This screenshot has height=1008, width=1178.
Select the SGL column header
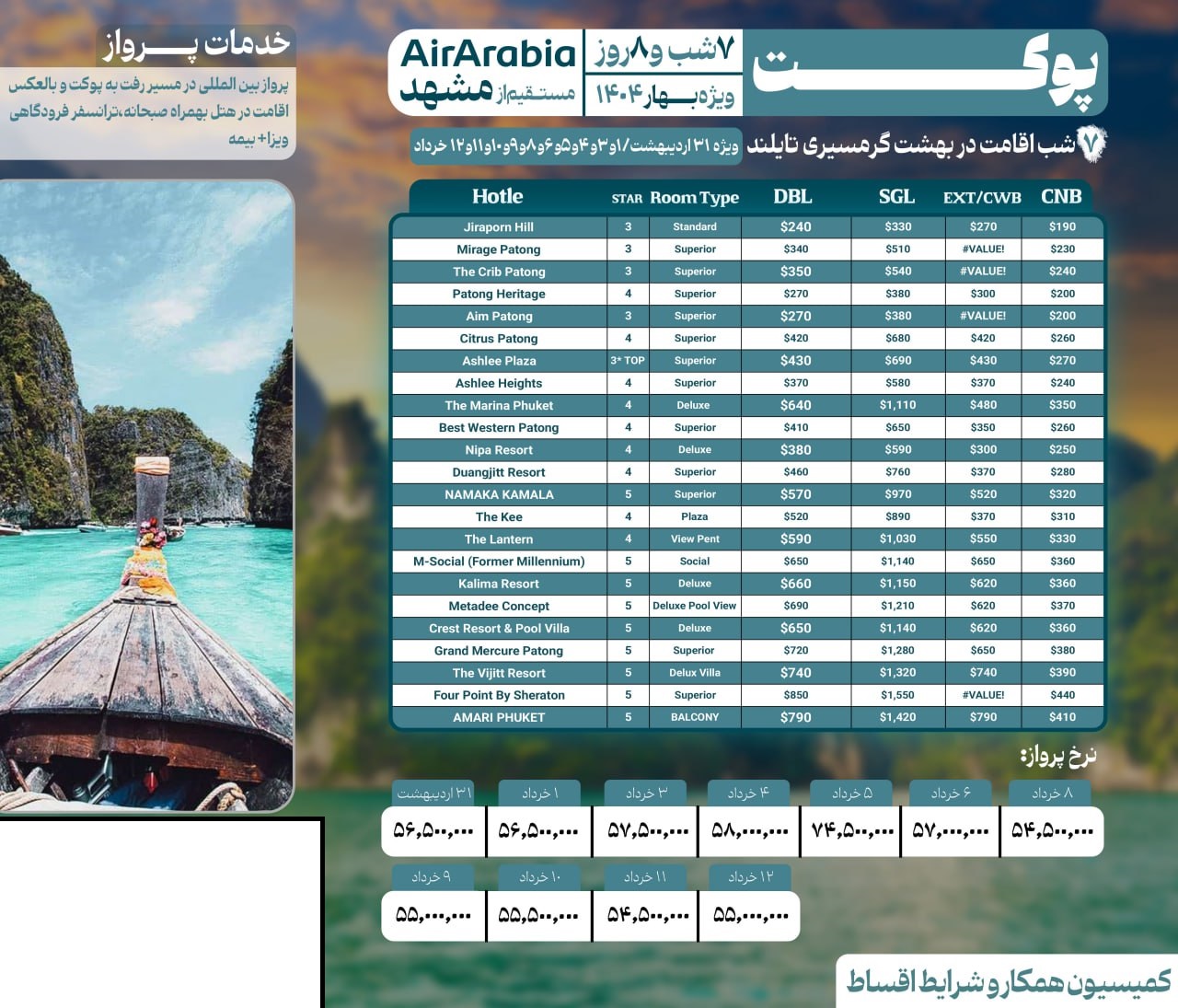[x=896, y=197]
